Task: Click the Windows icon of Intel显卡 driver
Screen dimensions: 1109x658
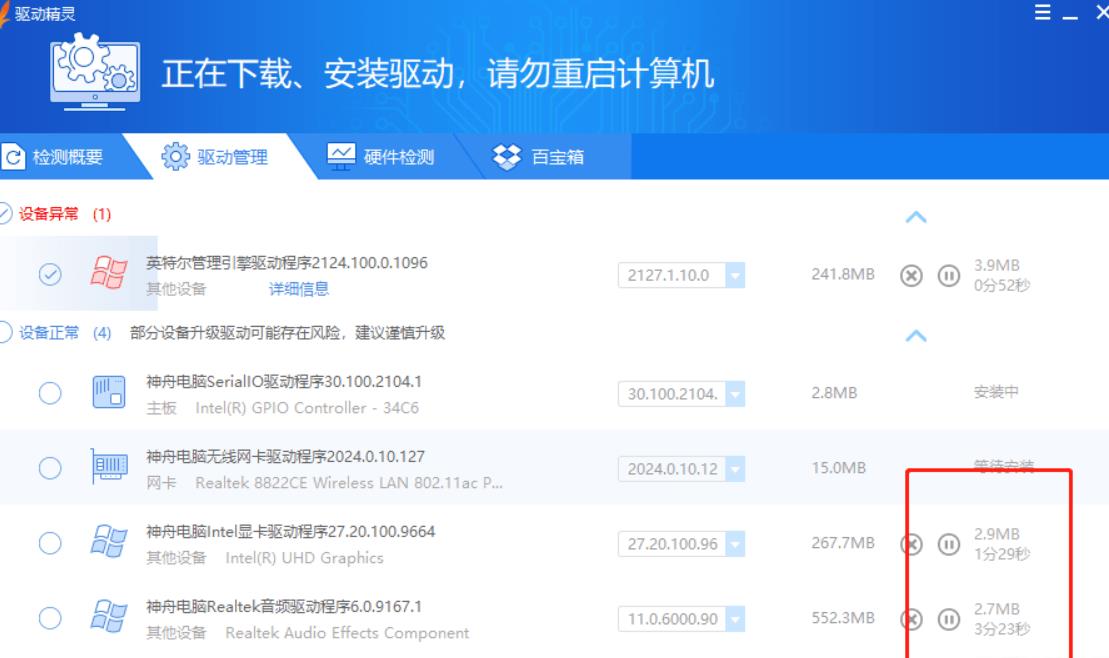Action: click(109, 542)
